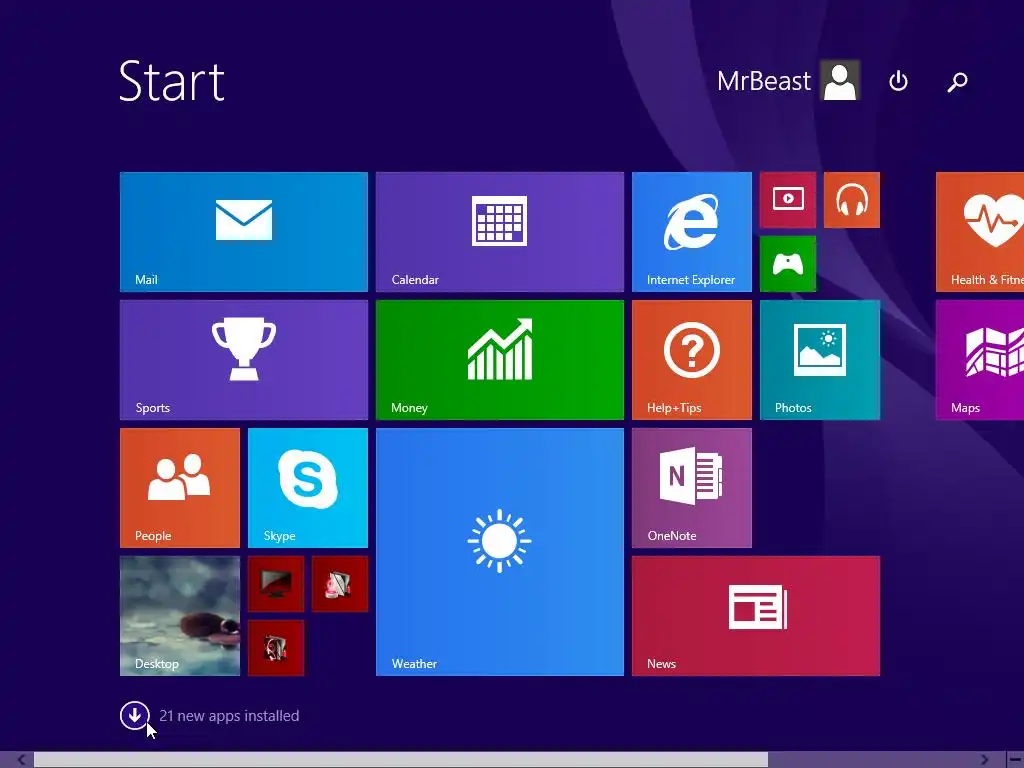This screenshot has width=1024, height=768.
Task: Open the Mail tile
Action: point(244,232)
